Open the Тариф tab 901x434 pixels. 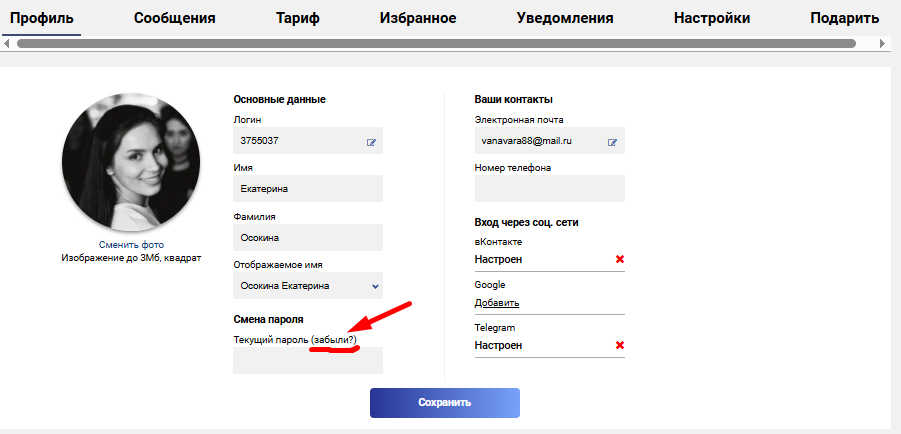(x=298, y=18)
